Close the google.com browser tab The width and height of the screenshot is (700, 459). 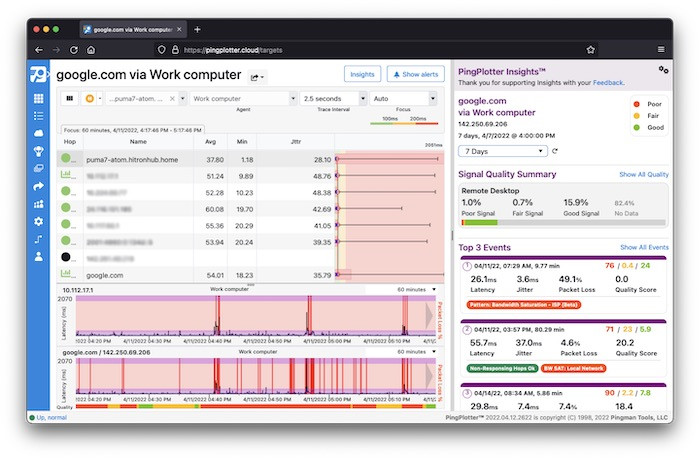[x=179, y=29]
